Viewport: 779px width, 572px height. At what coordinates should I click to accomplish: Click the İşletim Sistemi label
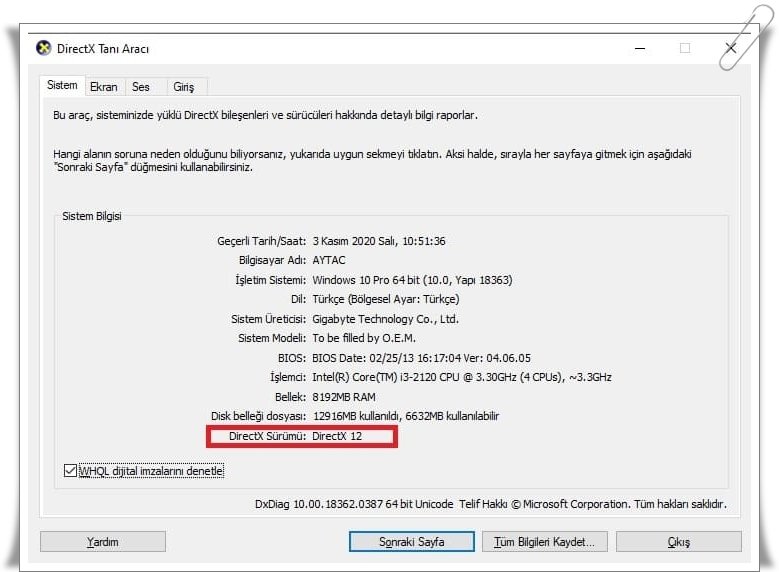pyautogui.click(x=270, y=280)
